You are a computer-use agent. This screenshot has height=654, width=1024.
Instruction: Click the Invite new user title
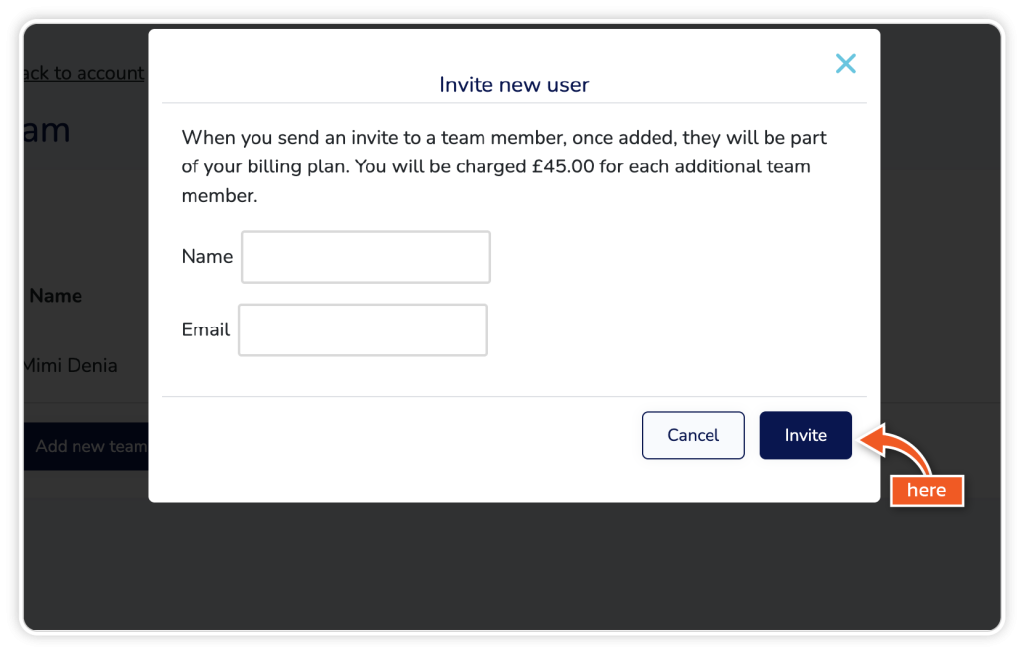514,85
